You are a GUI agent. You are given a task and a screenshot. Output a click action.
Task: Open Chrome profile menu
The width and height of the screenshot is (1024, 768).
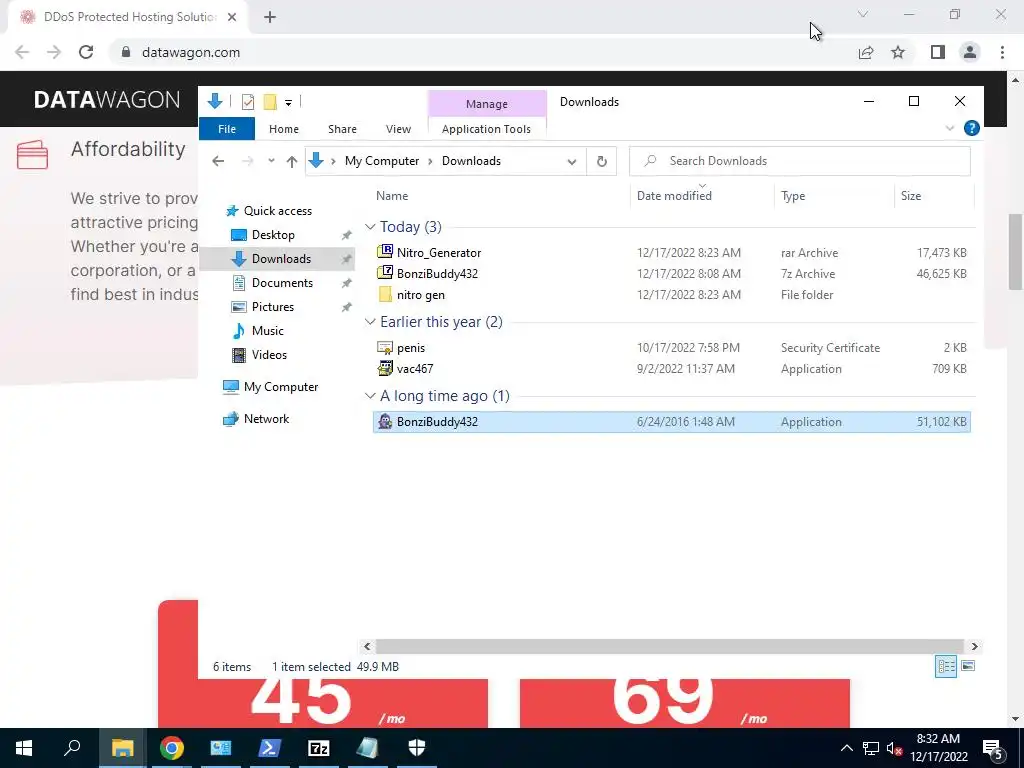[970, 52]
